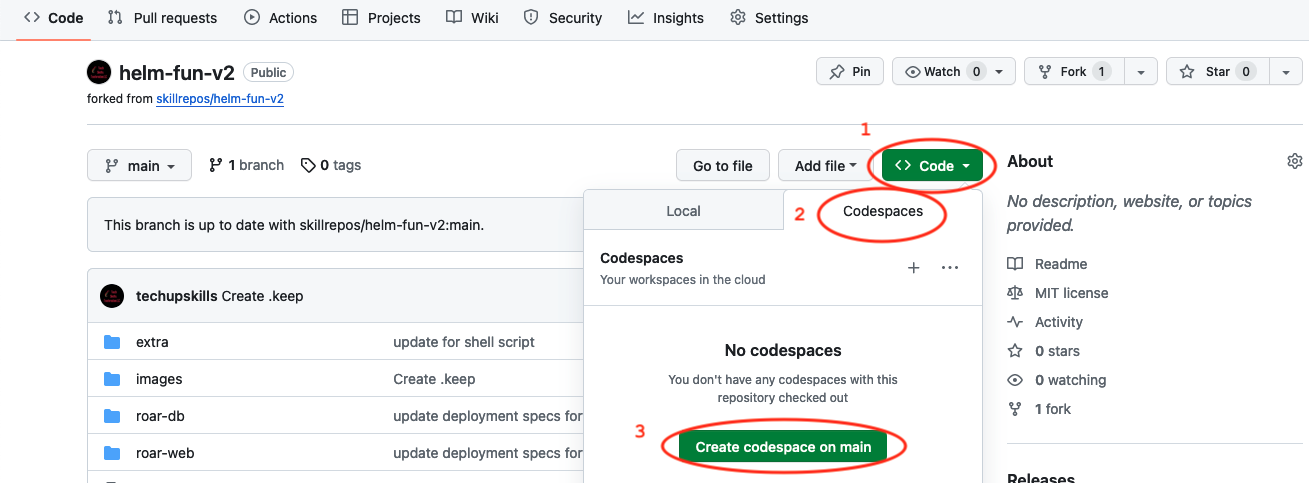Switch to the Actions tab

(x=280, y=17)
